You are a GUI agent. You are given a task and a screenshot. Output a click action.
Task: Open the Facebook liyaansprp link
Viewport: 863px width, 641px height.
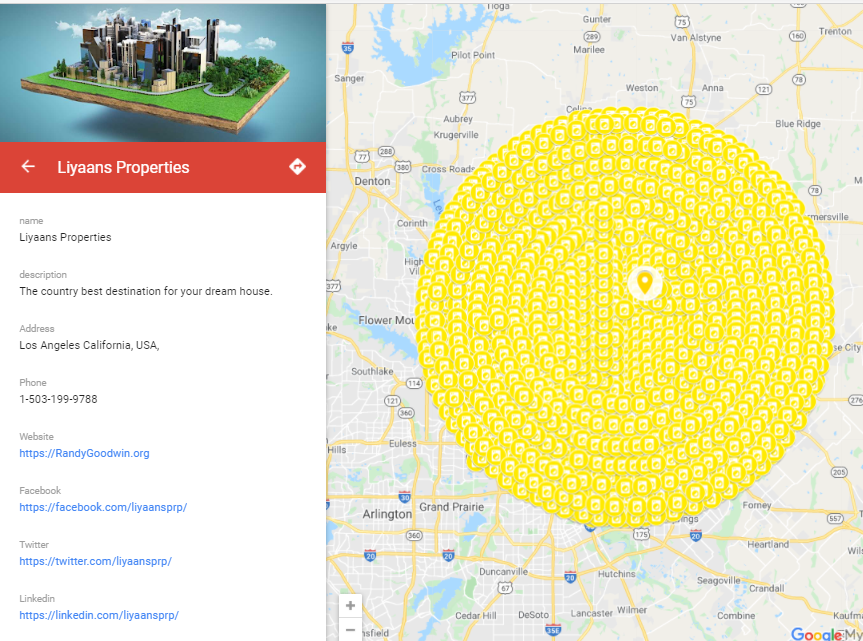103,507
